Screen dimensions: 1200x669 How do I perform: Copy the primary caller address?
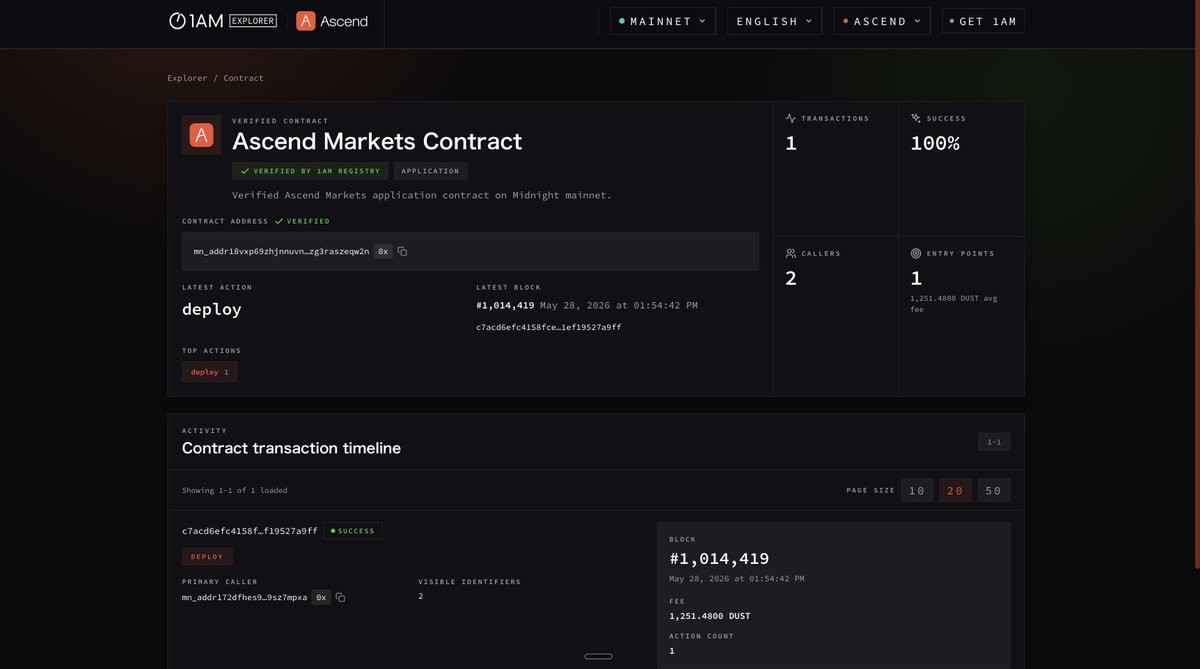340,597
